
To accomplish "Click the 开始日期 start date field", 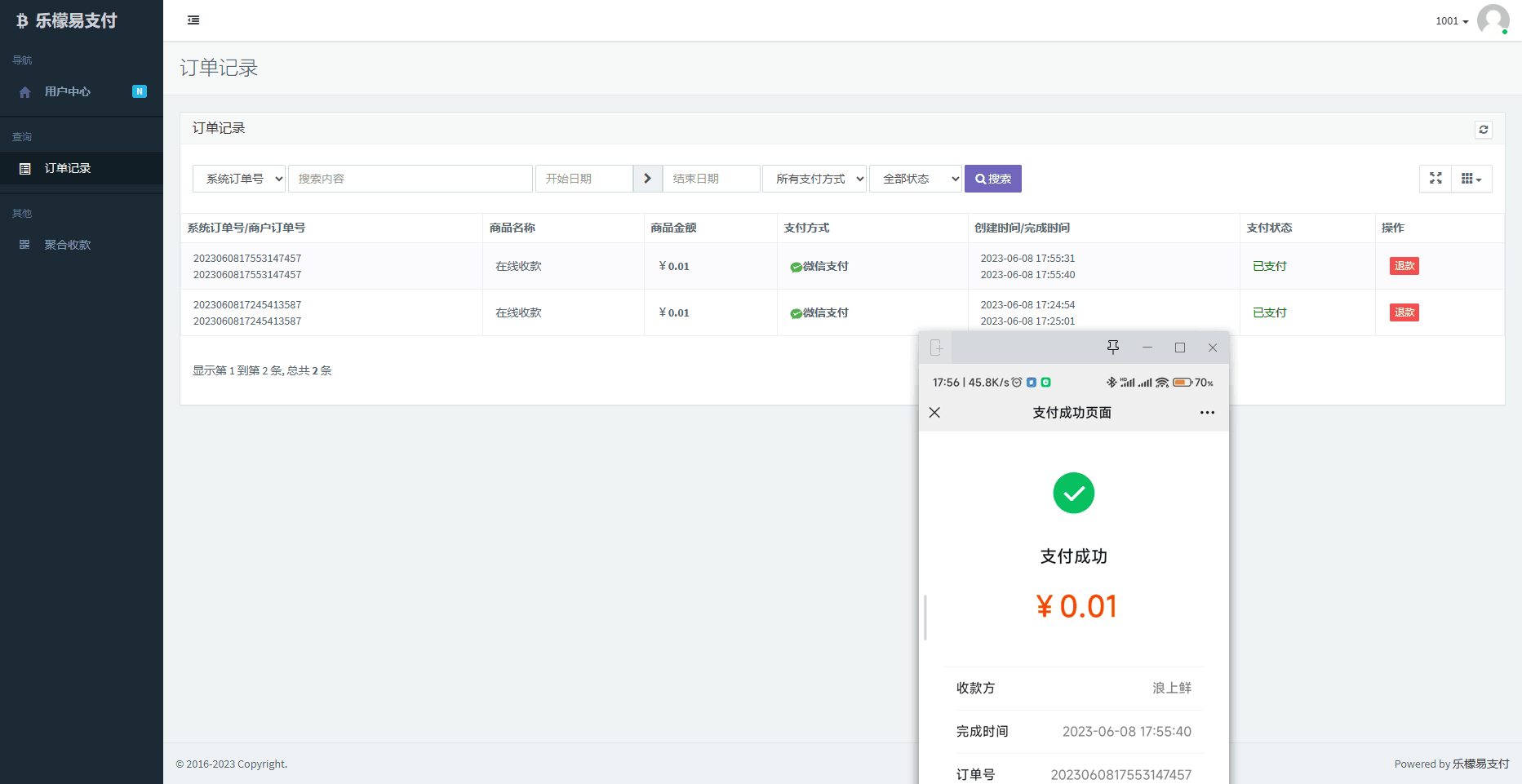I will pos(584,179).
